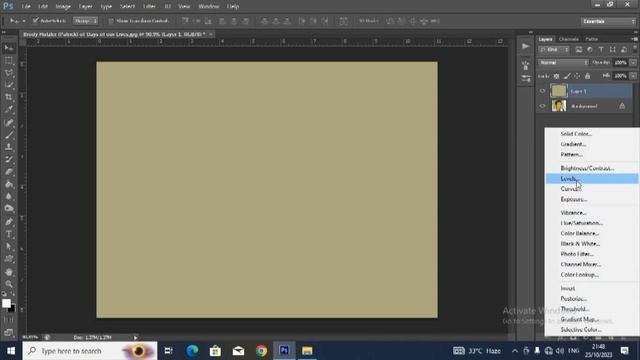
Task: Open the tool preset picker arrow
Action: point(24,21)
